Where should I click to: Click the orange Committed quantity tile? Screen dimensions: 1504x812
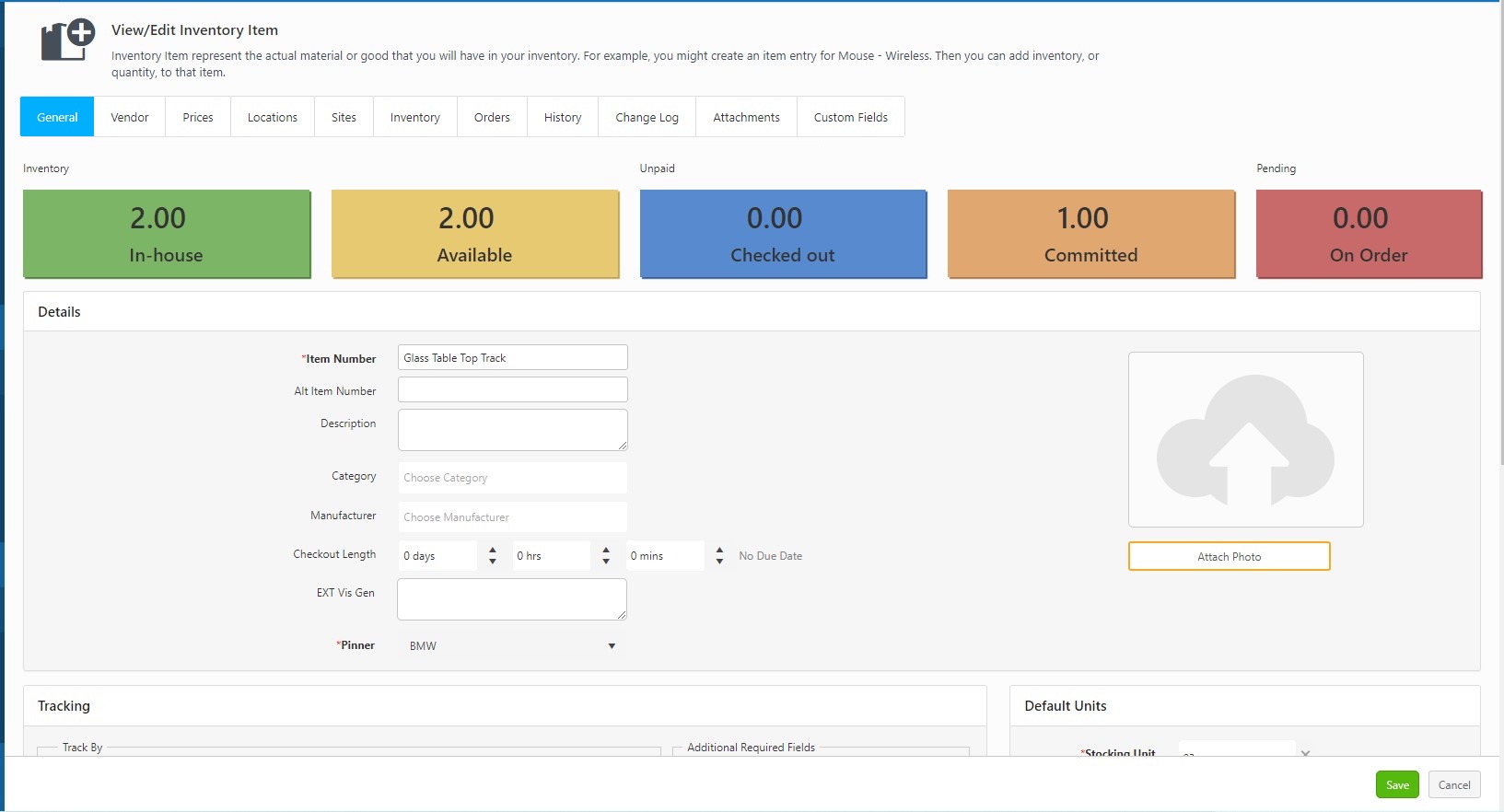pyautogui.click(x=1090, y=234)
